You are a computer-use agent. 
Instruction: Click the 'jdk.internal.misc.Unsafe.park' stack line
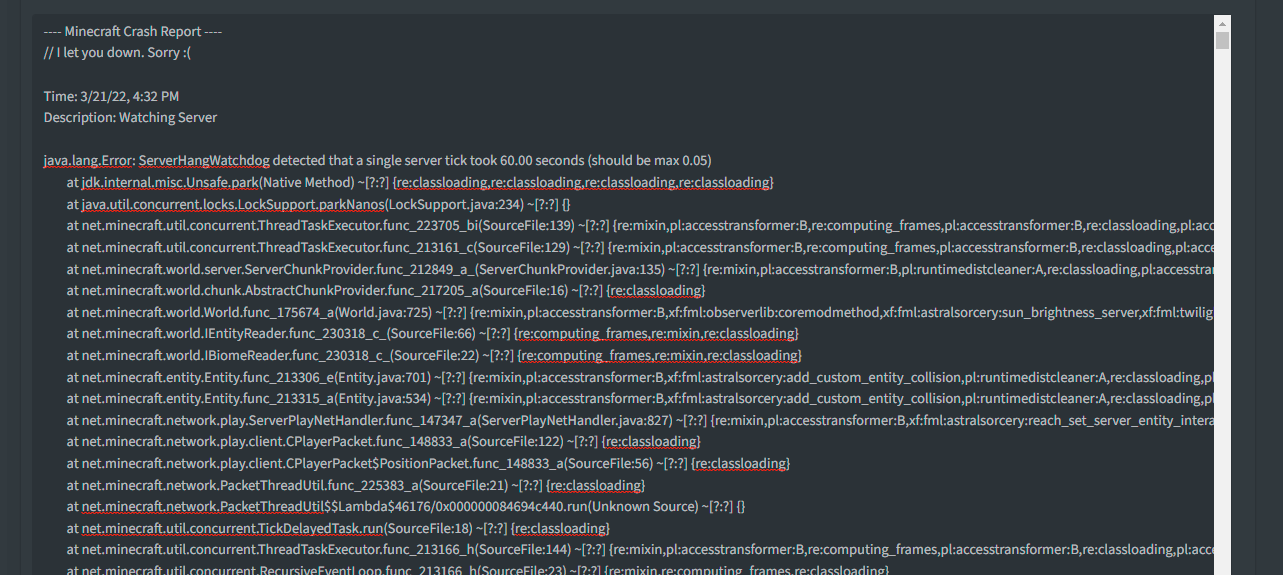click(x=420, y=182)
